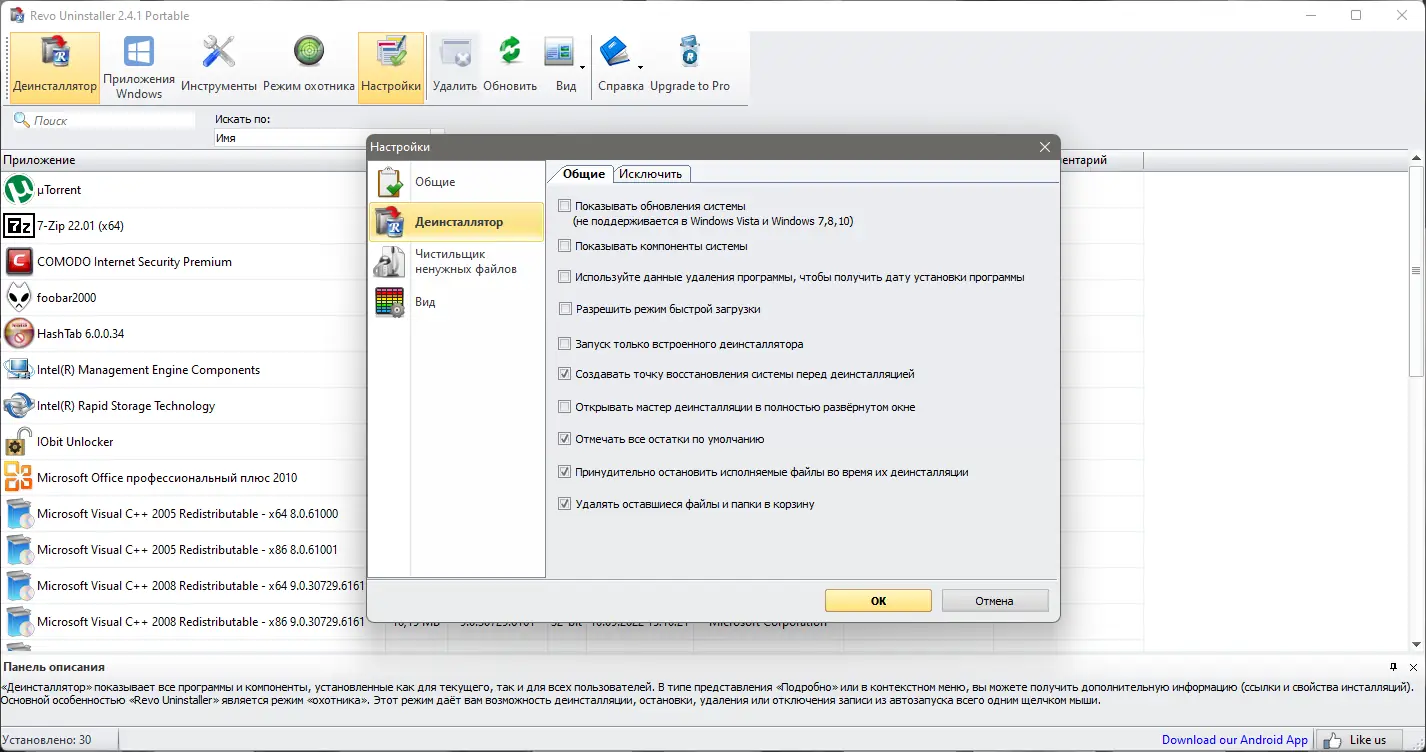Viewport: 1426px width, 752px height.
Task: Select the Microsoft Office профессиональный плюс 2010 icon
Action: [19, 478]
